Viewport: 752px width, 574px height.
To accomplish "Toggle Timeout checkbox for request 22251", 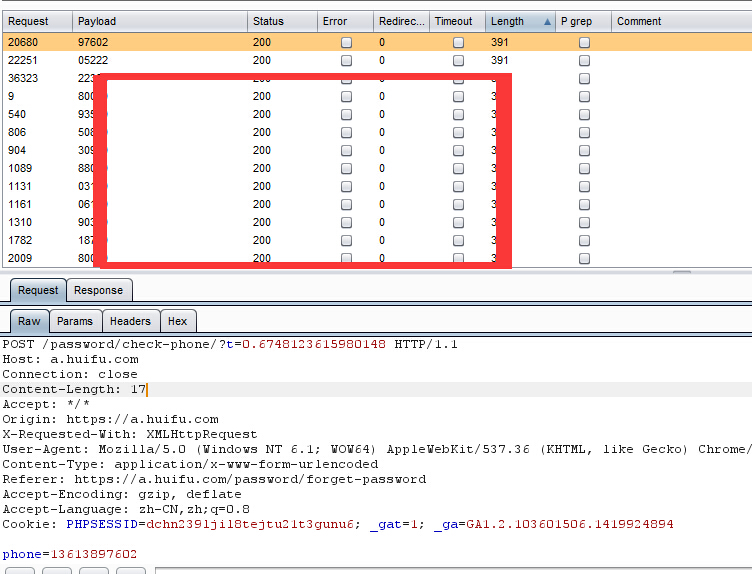I will tap(458, 60).
